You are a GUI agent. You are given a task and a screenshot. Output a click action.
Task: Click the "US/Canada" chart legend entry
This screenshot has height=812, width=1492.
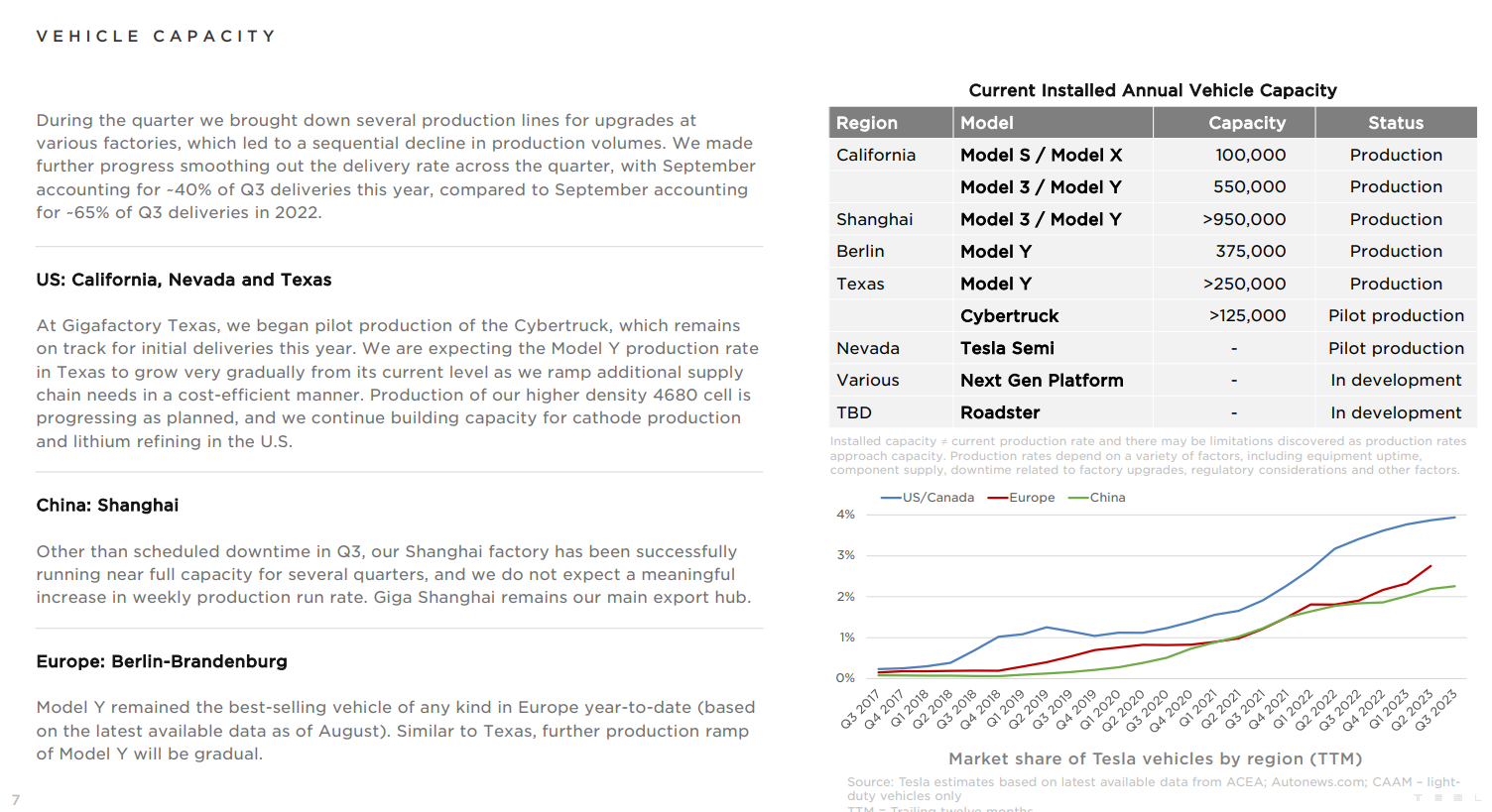(928, 498)
